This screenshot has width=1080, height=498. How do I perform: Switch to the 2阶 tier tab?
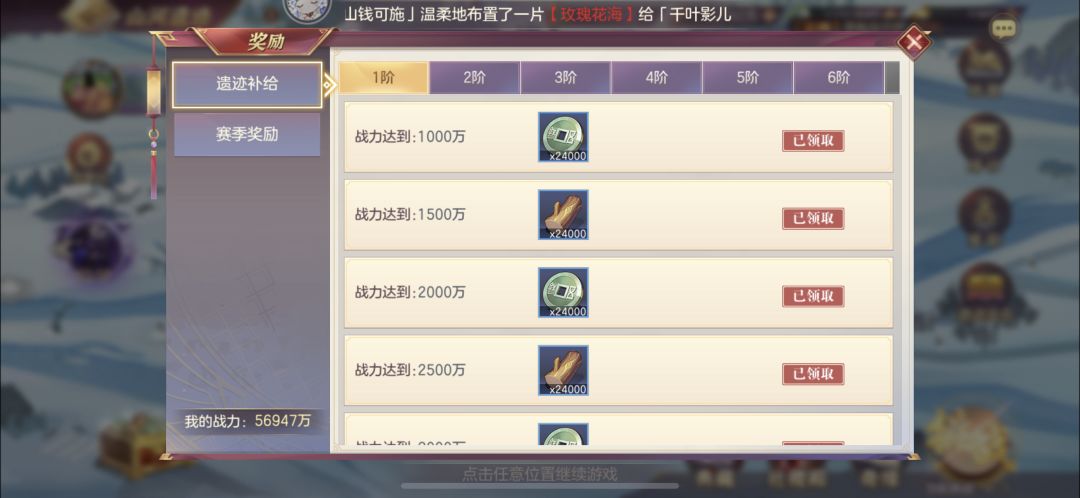pyautogui.click(x=475, y=78)
